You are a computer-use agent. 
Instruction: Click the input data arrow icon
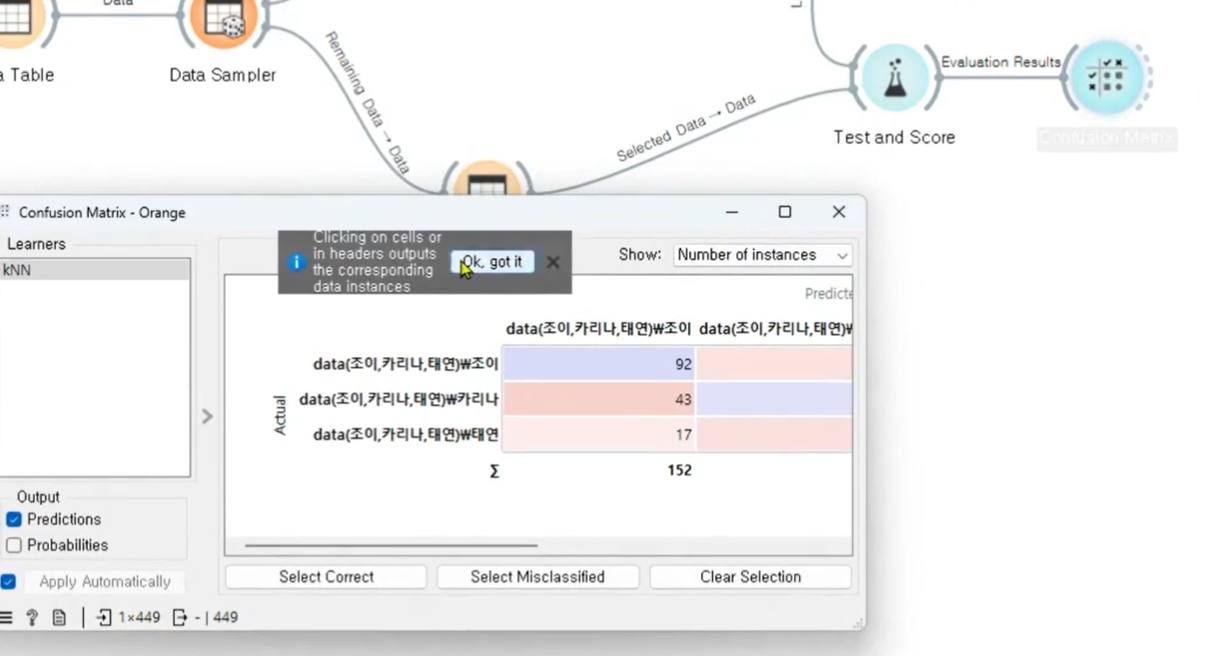pyautogui.click(x=104, y=618)
